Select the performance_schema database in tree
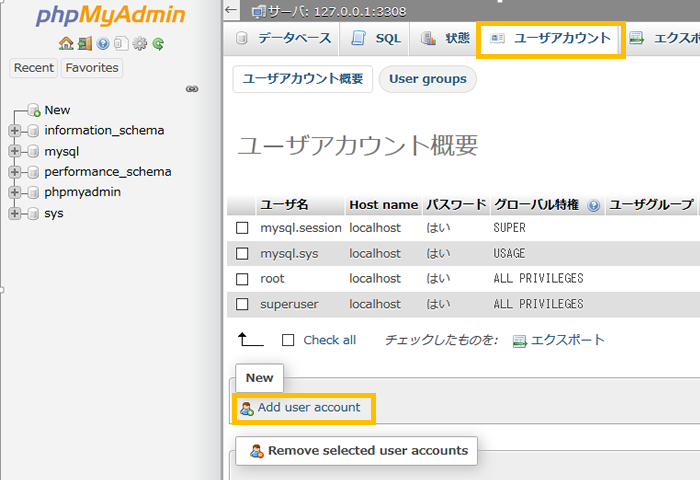This screenshot has height=480, width=700. coord(107,171)
